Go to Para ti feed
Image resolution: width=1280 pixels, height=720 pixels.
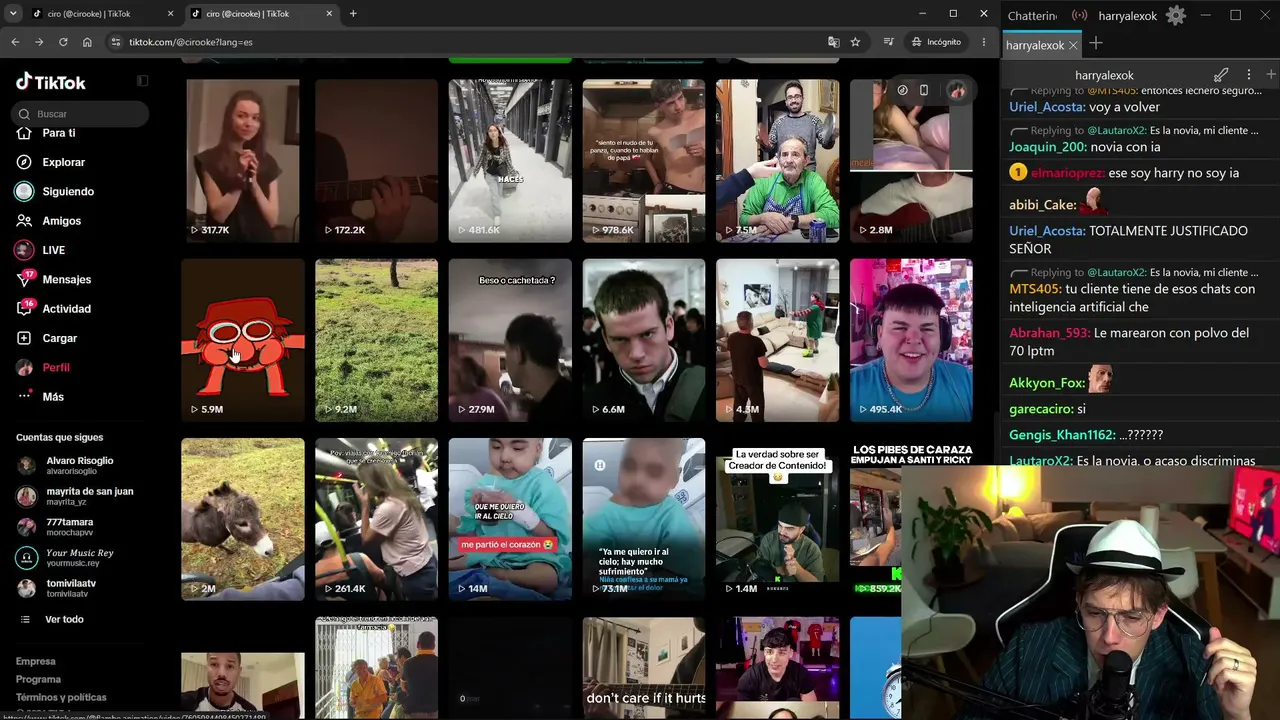point(59,133)
